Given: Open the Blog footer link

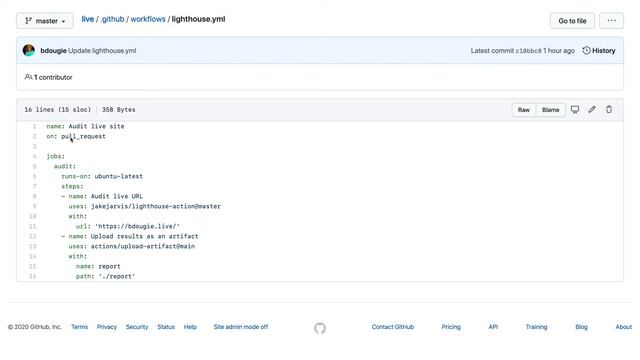Looking at the screenshot, I should click(581, 327).
